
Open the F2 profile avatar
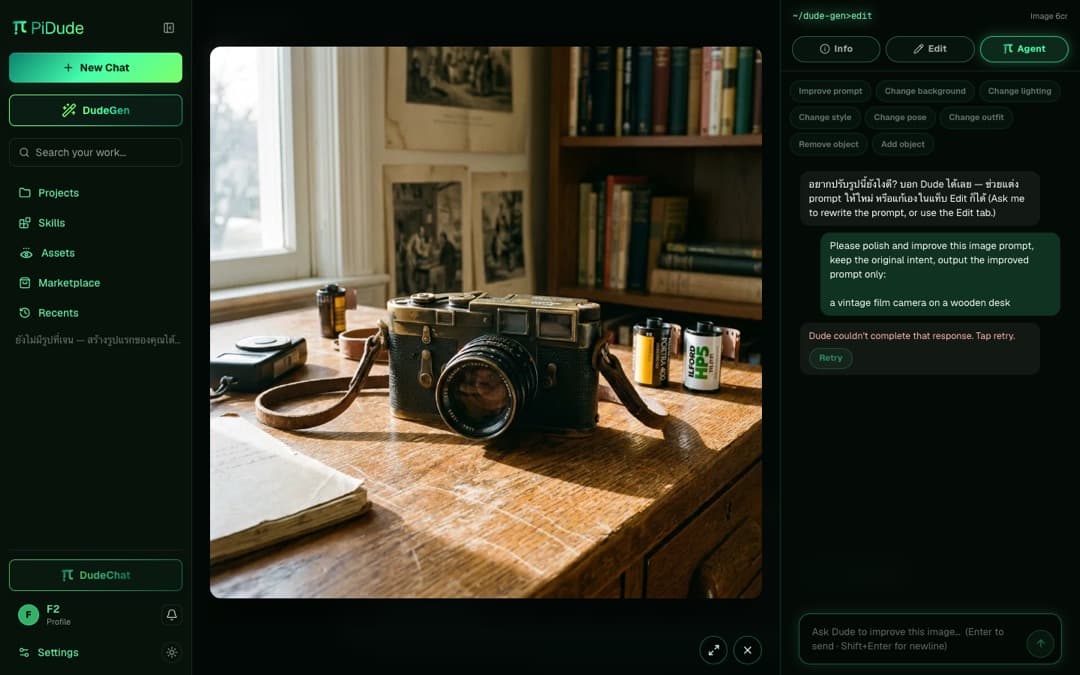(x=28, y=614)
